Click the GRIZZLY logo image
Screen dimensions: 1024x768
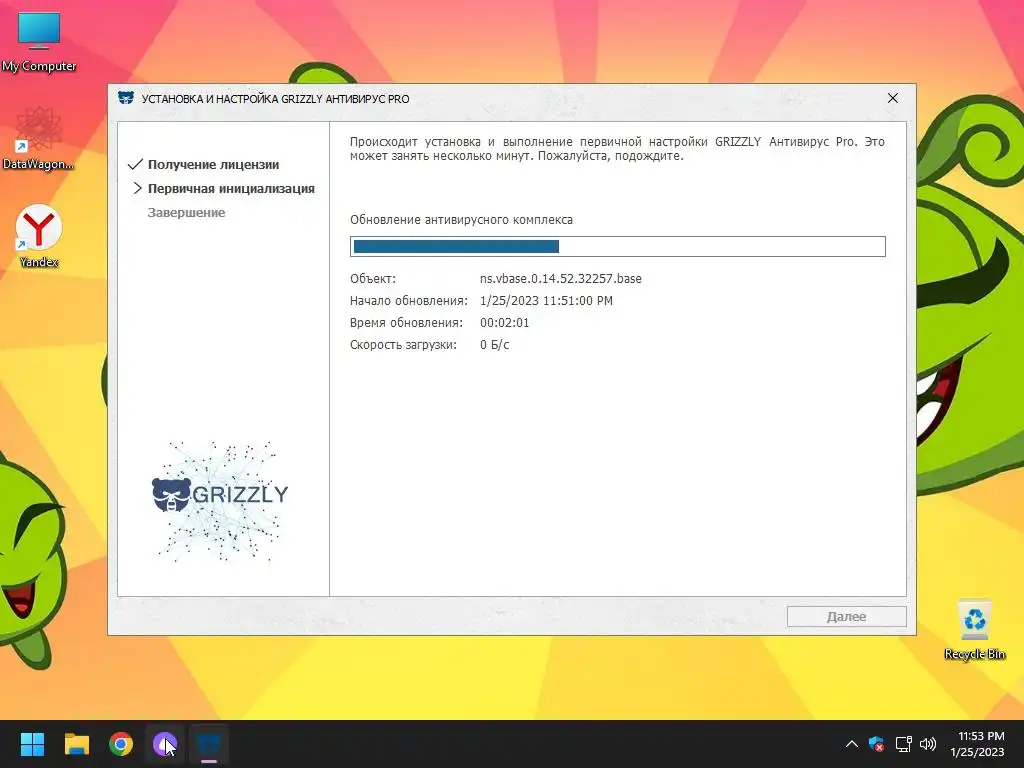219,501
